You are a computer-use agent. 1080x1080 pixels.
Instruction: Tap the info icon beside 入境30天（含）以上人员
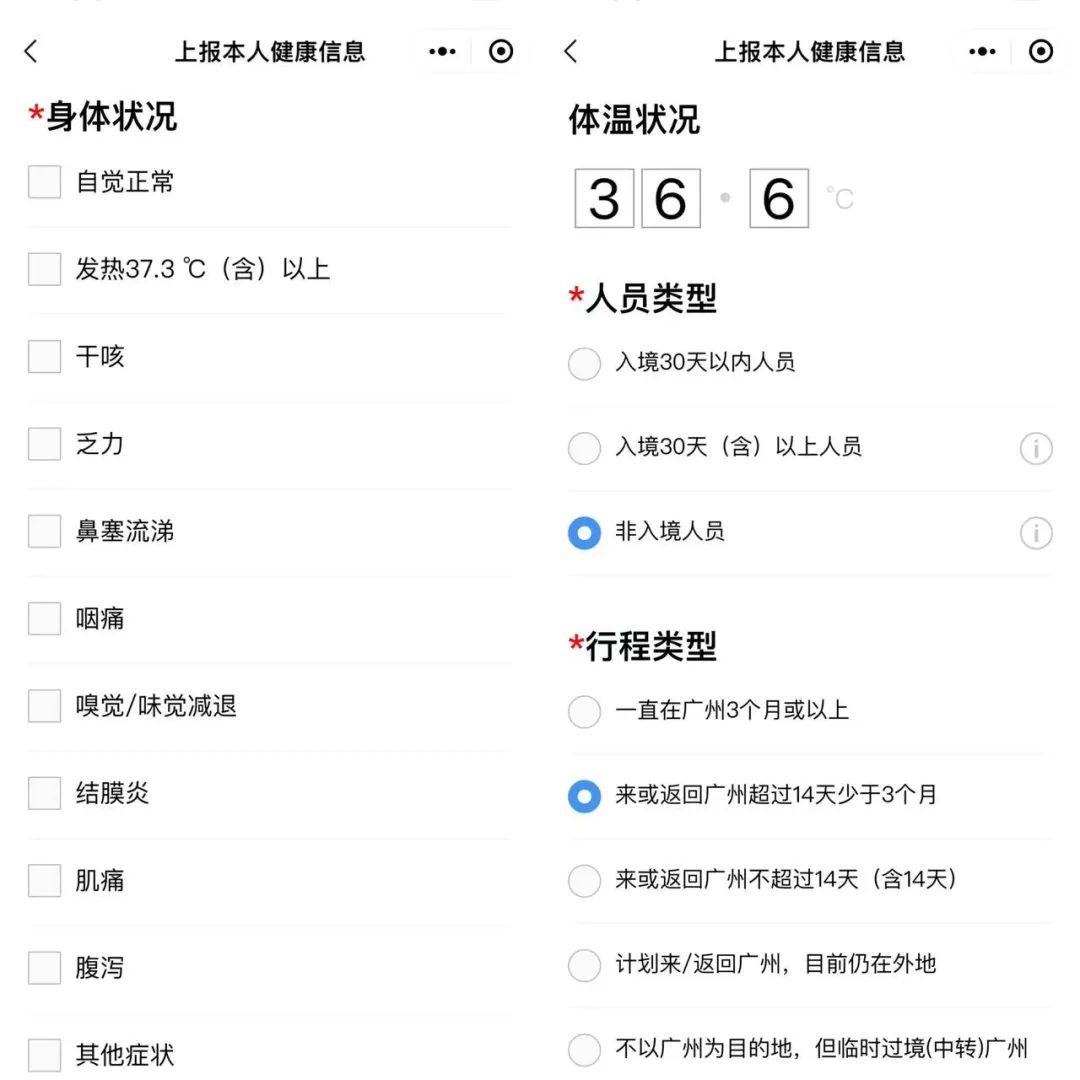pyautogui.click(x=1035, y=448)
